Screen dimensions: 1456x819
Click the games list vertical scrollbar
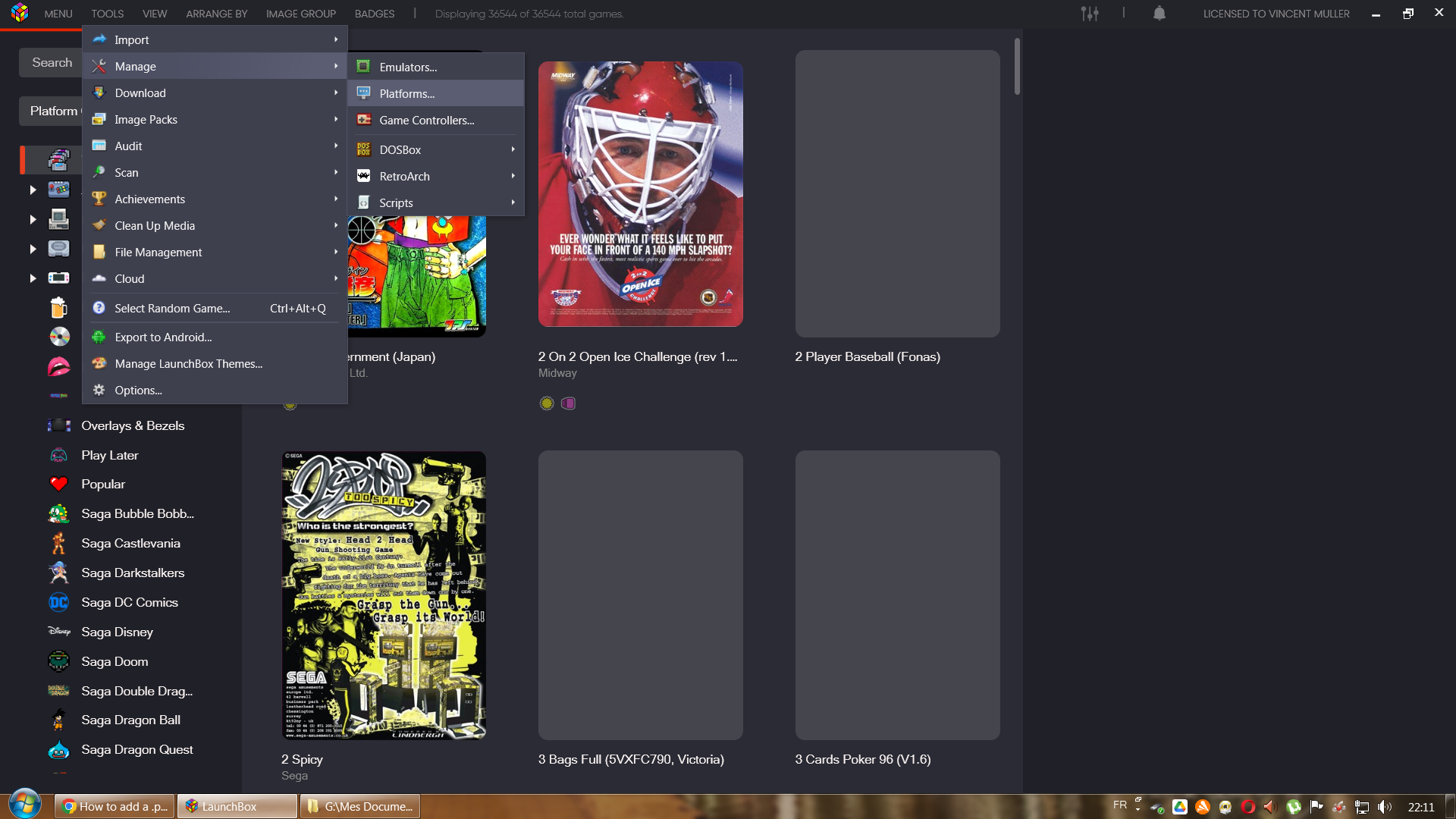(1017, 67)
